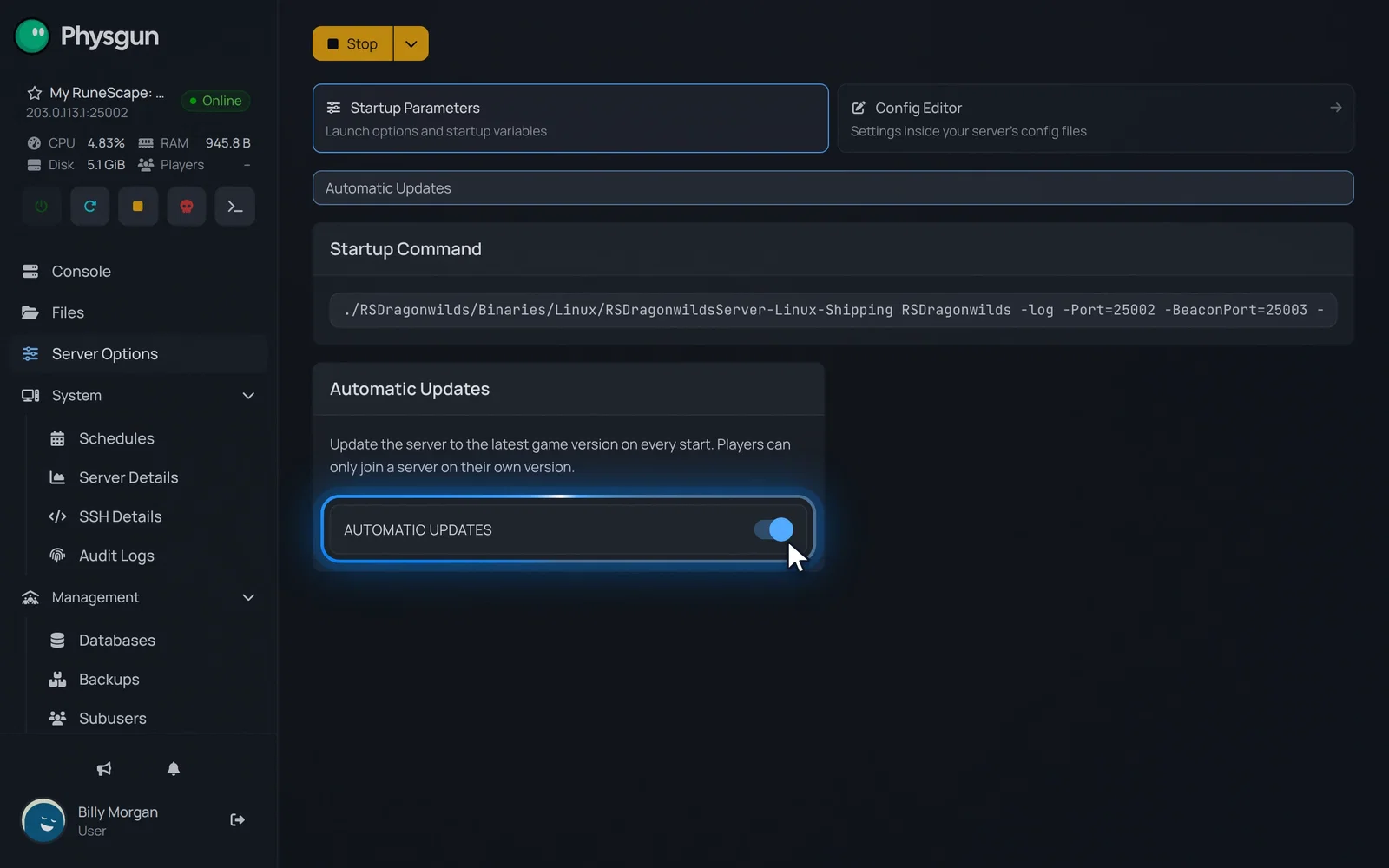Image resolution: width=1389 pixels, height=868 pixels.
Task: Select the Startup Parameters tab card
Action: coord(570,118)
